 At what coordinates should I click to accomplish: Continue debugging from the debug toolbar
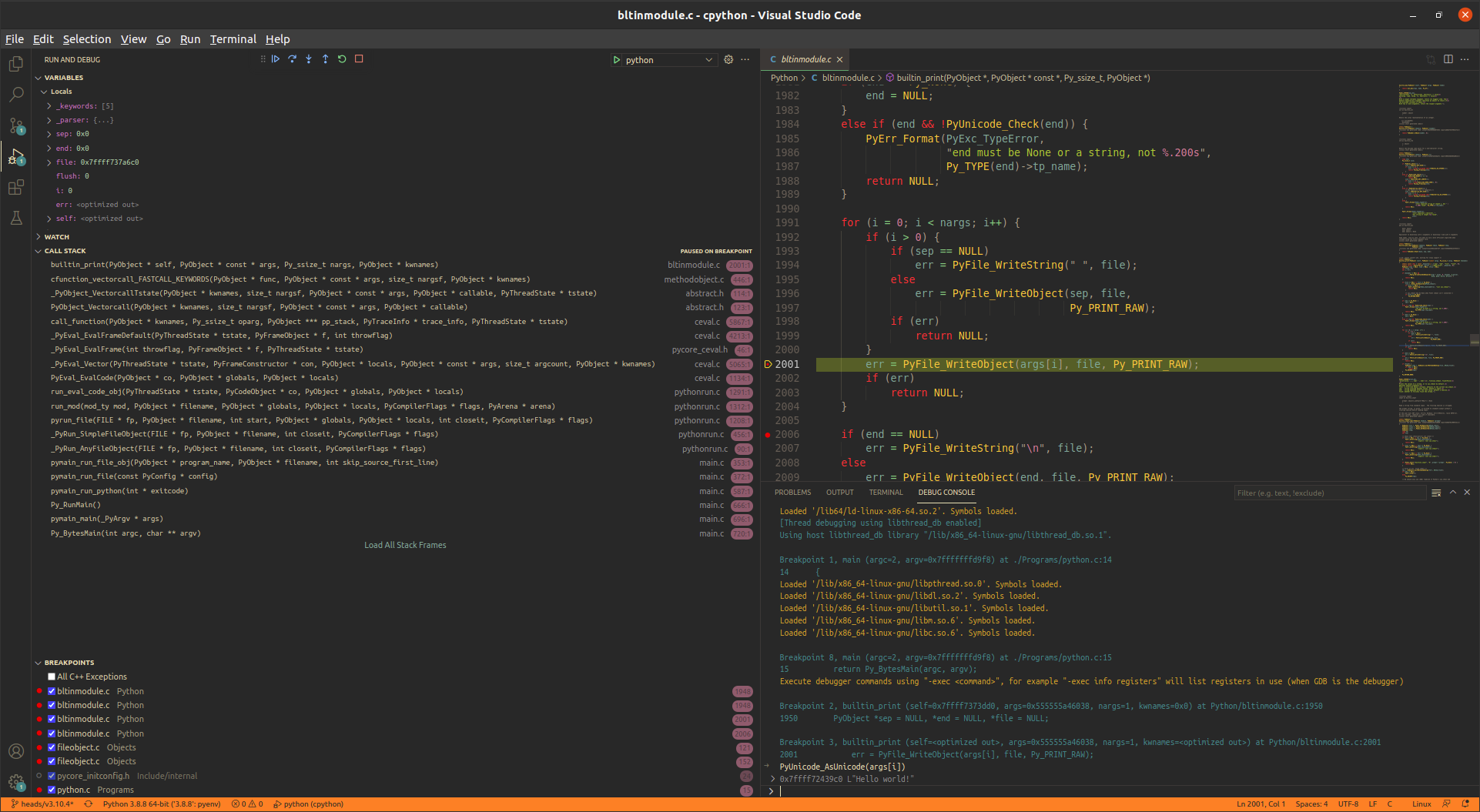276,59
